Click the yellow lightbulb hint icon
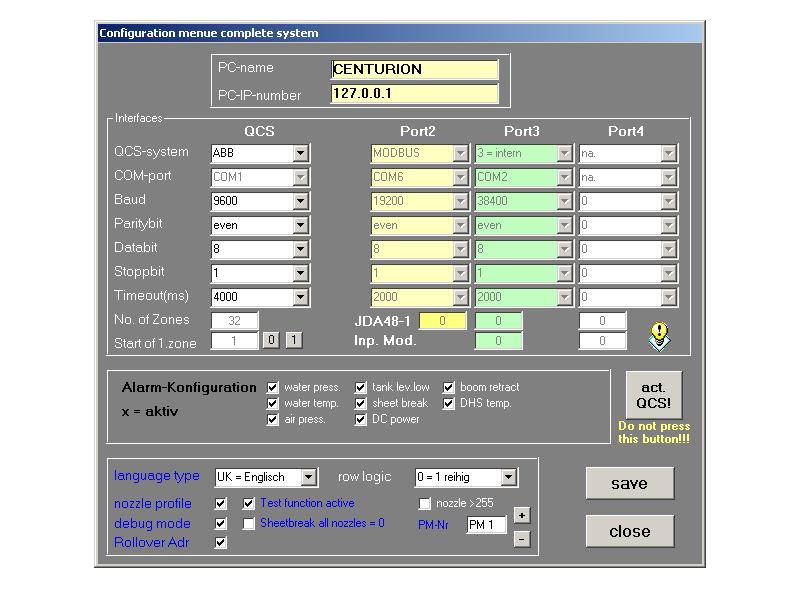802x600 pixels. point(658,336)
